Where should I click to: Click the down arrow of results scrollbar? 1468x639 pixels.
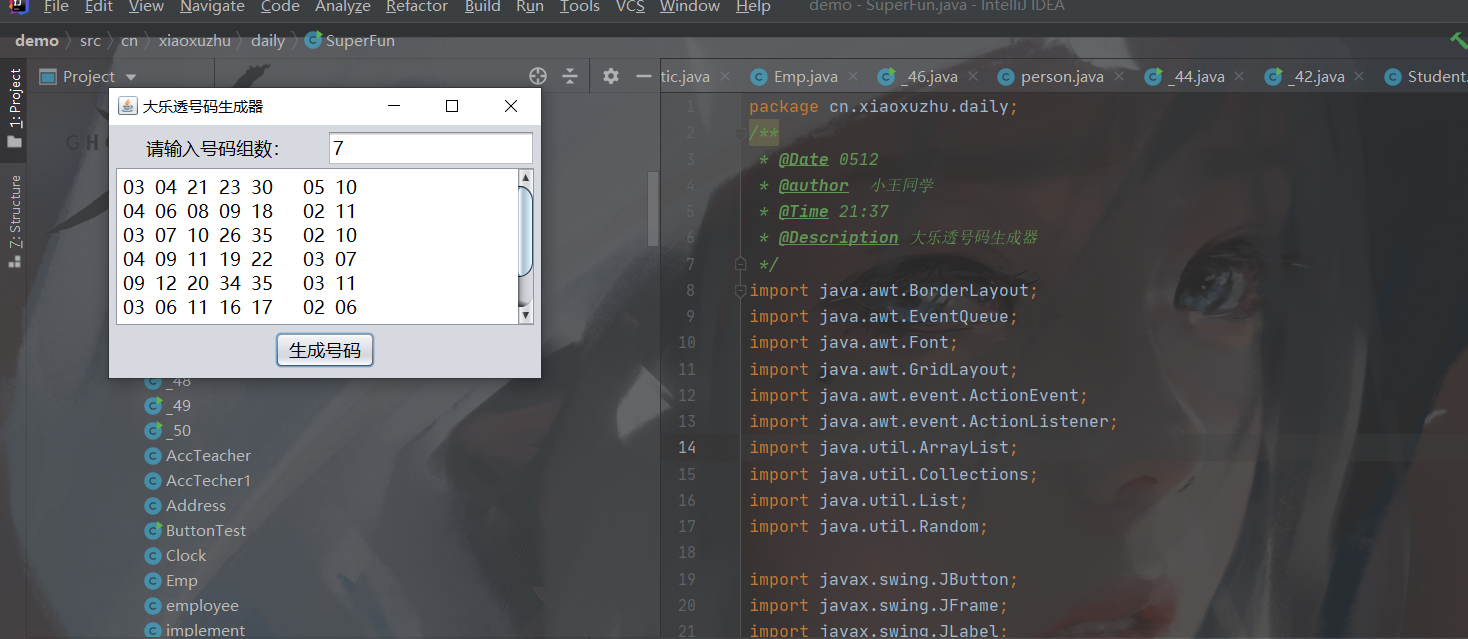(526, 315)
